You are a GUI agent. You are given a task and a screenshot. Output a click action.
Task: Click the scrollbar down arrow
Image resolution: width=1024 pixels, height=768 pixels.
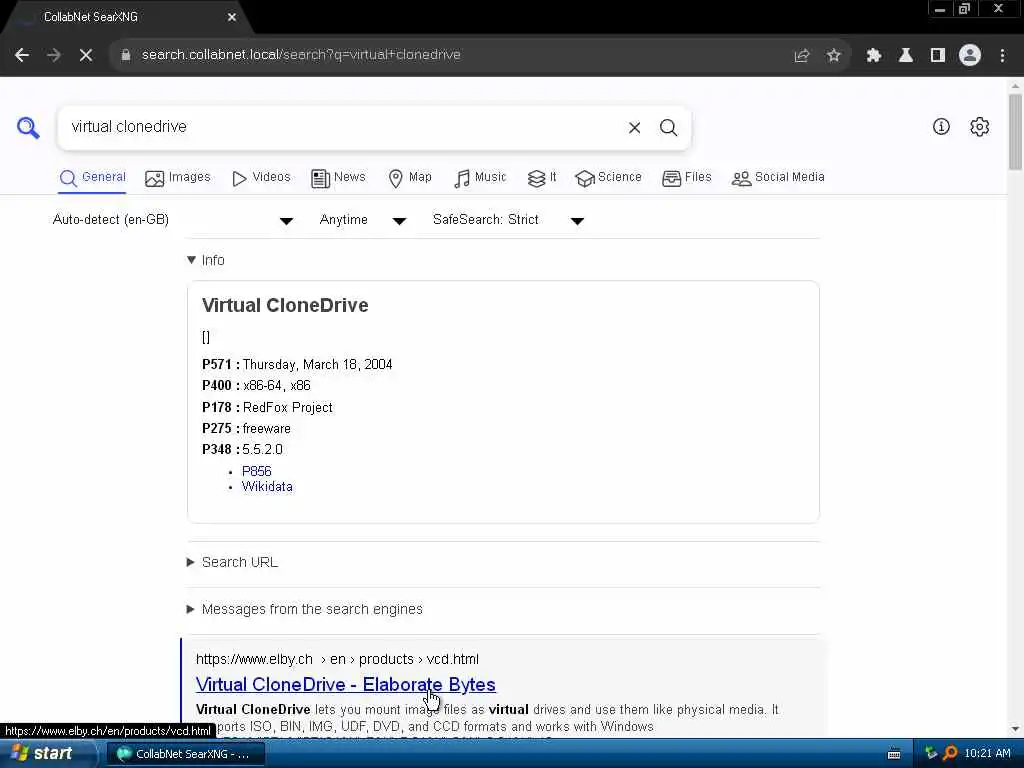pos(1015,729)
